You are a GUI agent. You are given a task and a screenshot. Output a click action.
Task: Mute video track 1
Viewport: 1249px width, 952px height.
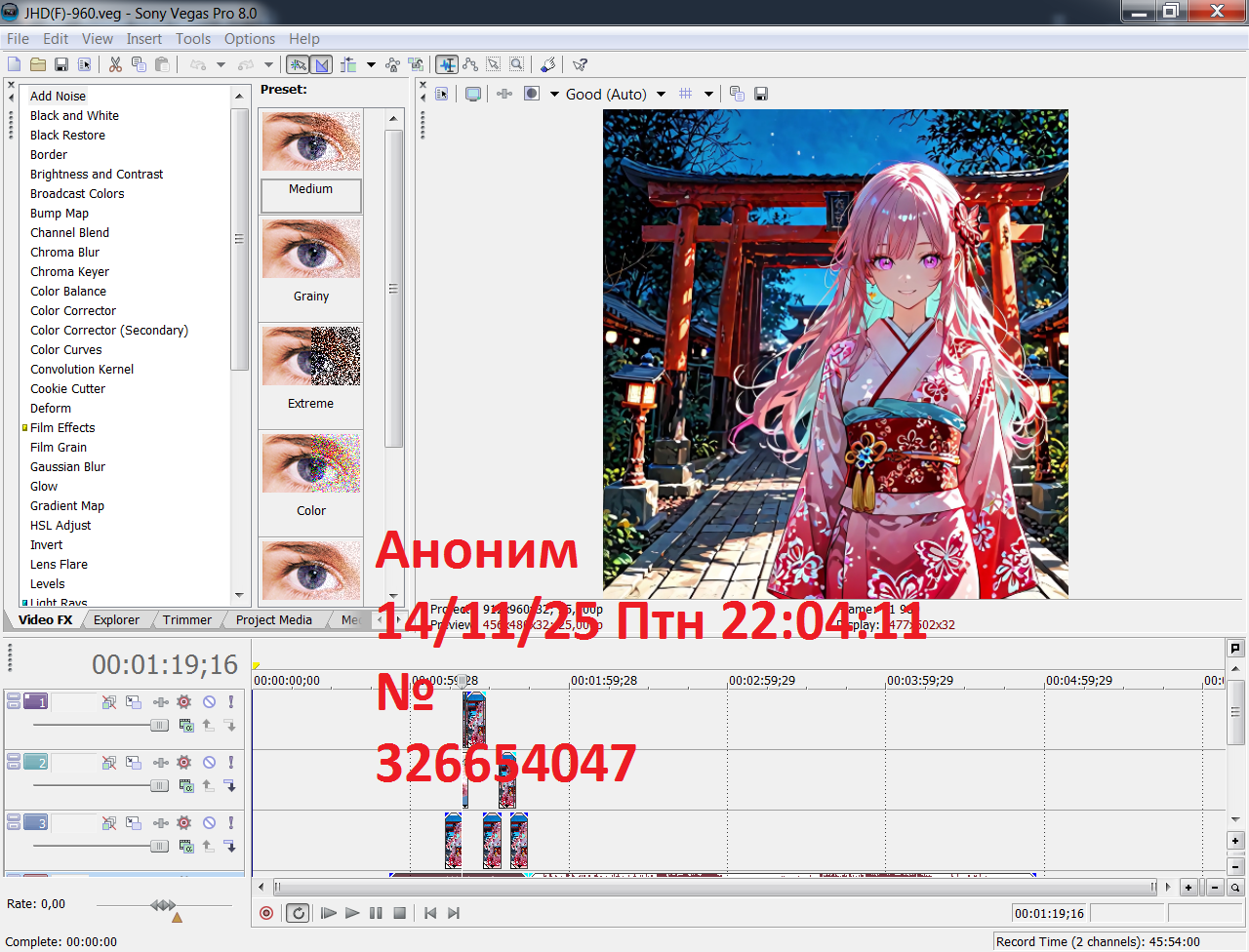[x=209, y=702]
